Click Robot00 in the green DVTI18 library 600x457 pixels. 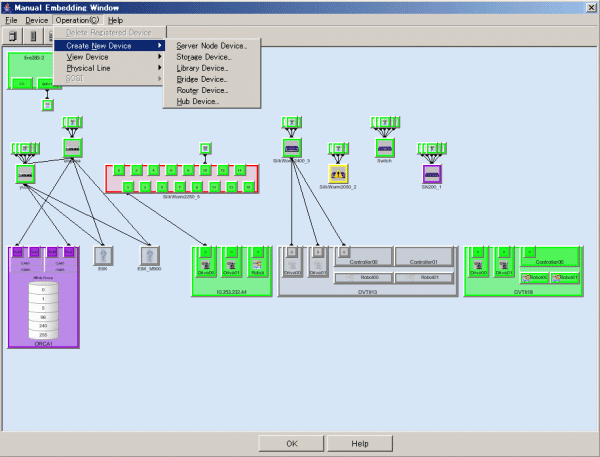pos(535,277)
